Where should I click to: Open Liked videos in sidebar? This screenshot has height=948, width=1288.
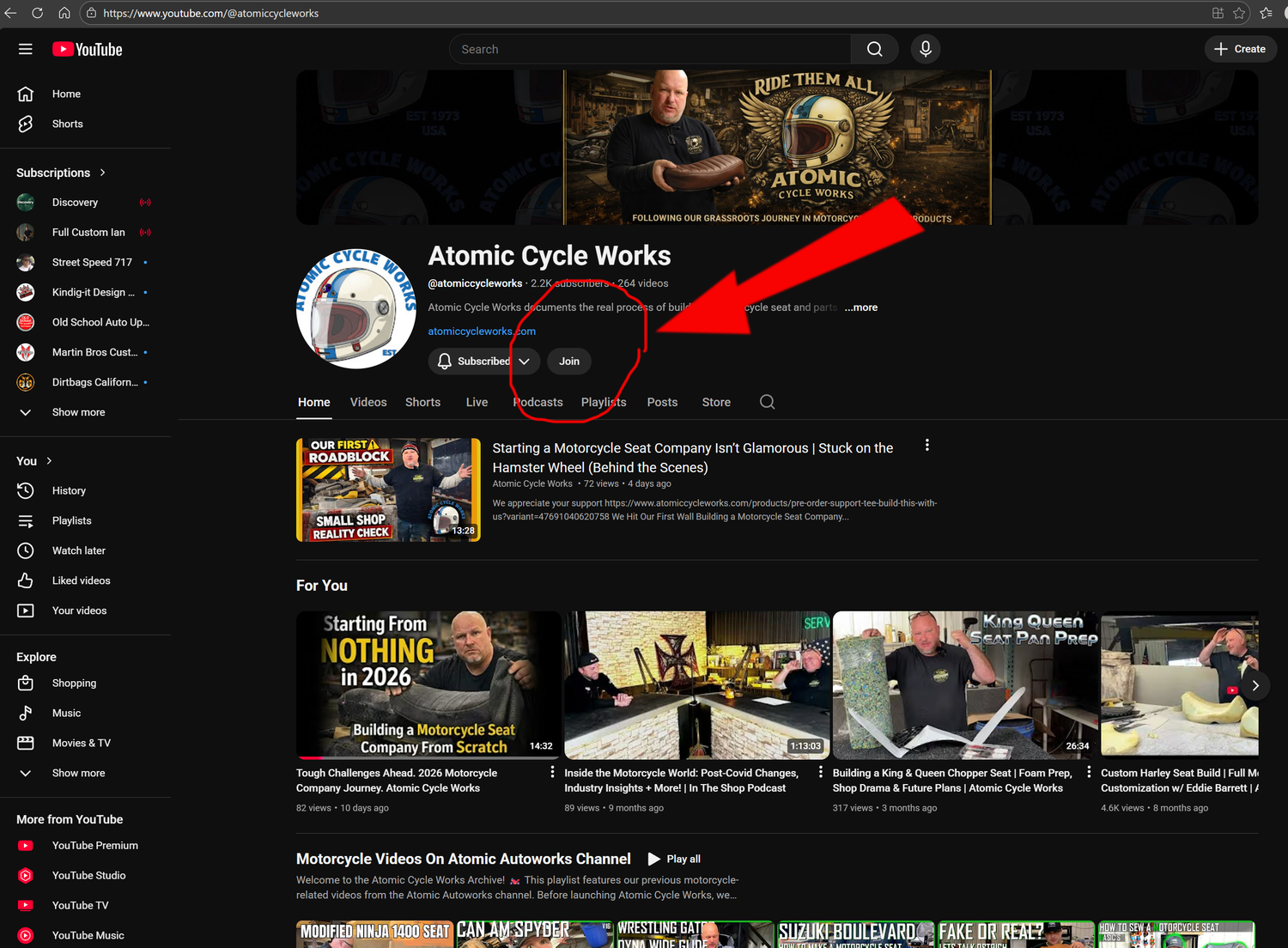[81, 580]
